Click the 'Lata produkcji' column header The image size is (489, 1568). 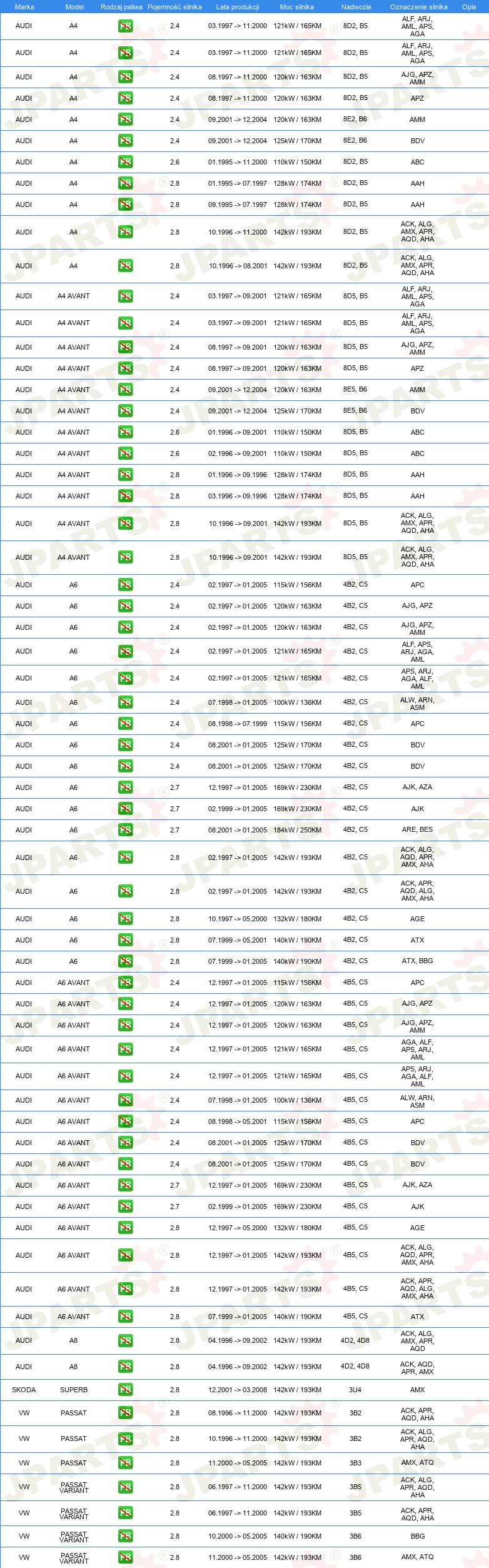pos(238,7)
